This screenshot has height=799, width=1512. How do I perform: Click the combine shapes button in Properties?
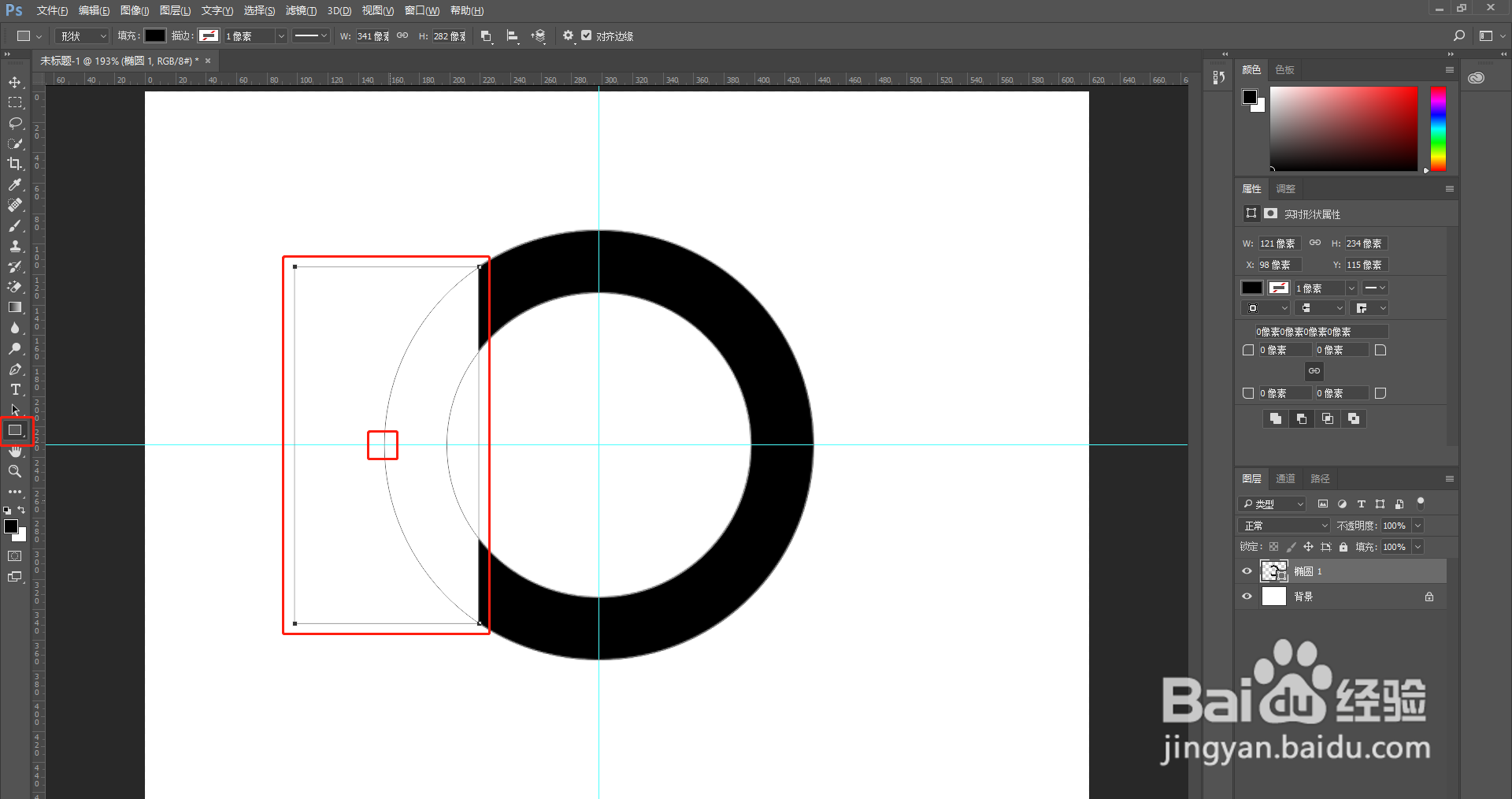coord(1276,418)
